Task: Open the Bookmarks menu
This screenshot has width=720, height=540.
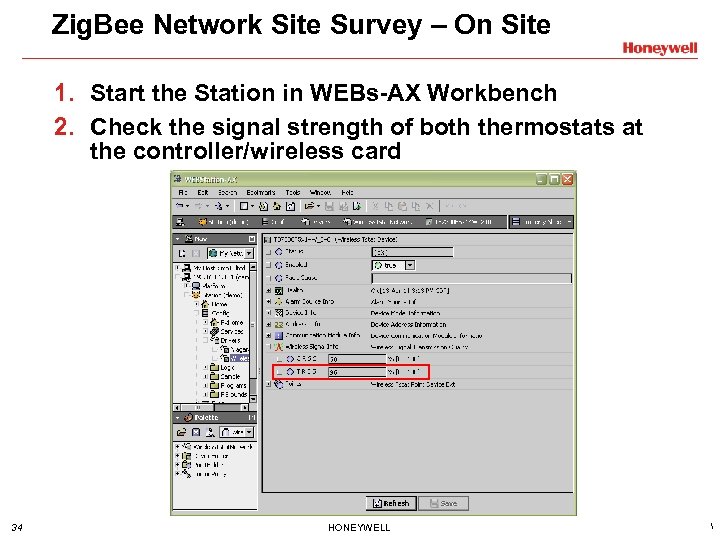Action: (260, 192)
